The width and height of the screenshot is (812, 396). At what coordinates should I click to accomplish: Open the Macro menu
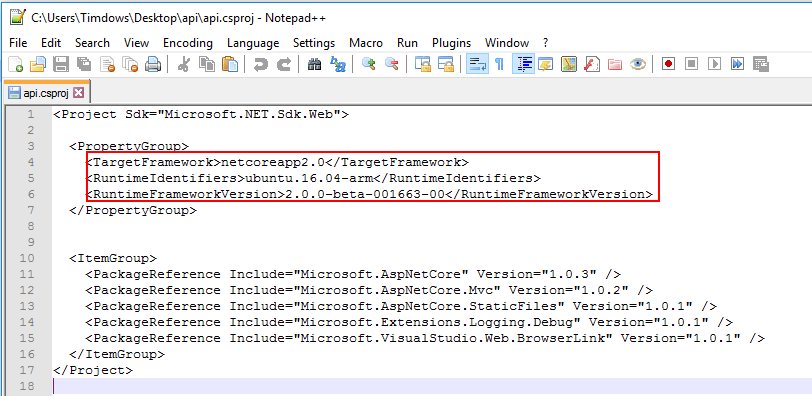(366, 43)
